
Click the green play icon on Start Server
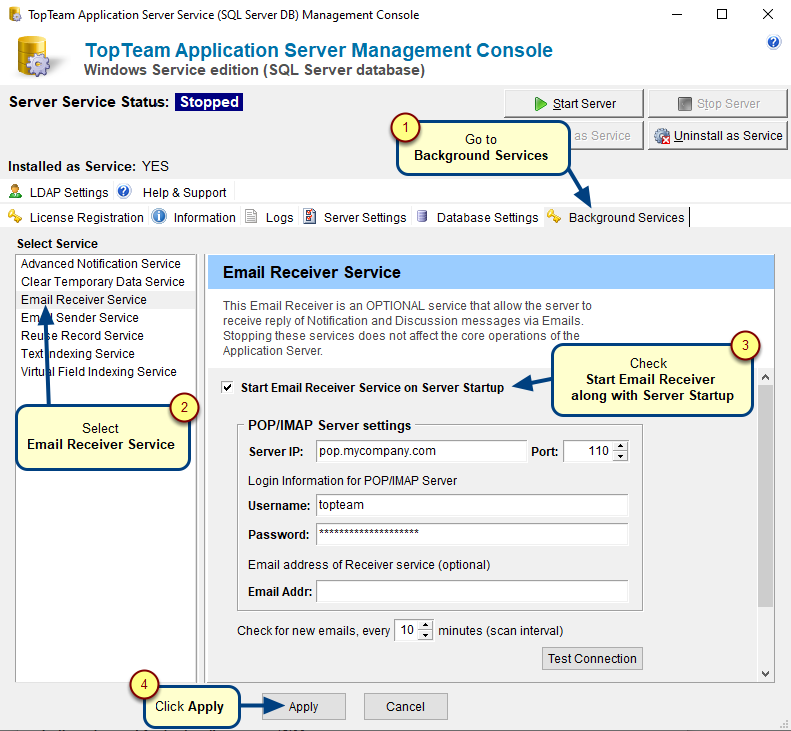(x=540, y=104)
